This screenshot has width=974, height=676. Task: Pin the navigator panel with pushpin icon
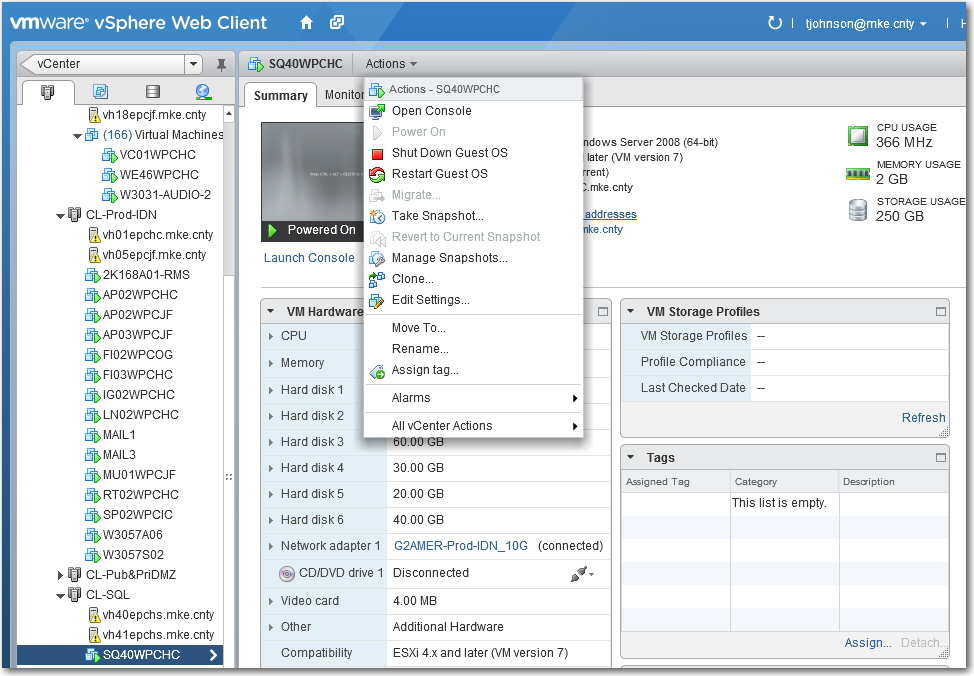(x=221, y=64)
